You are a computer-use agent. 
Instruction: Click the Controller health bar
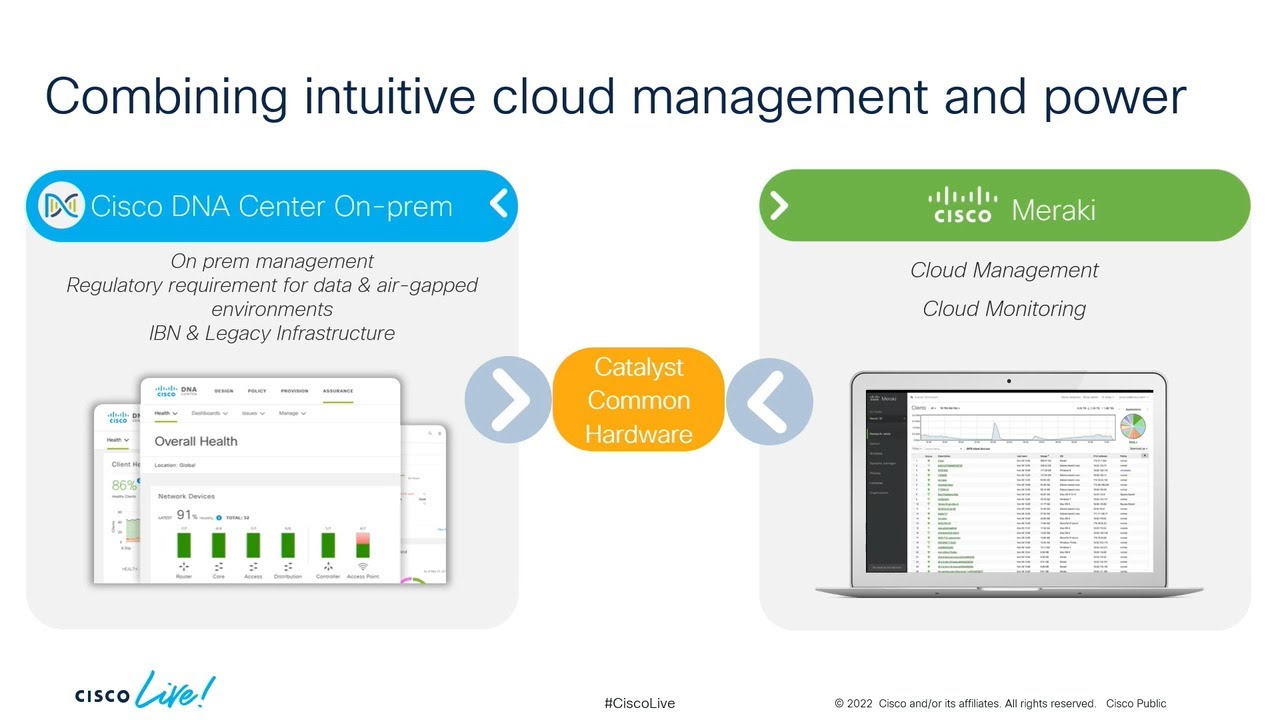click(328, 545)
